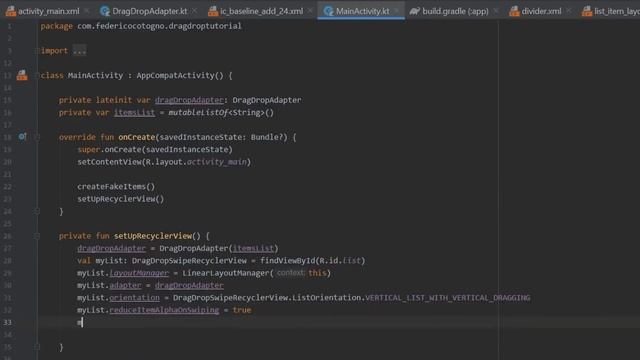The height and width of the screenshot is (360, 640).
Task: Click the folded import ellipsis placeholder
Action: click(80, 51)
